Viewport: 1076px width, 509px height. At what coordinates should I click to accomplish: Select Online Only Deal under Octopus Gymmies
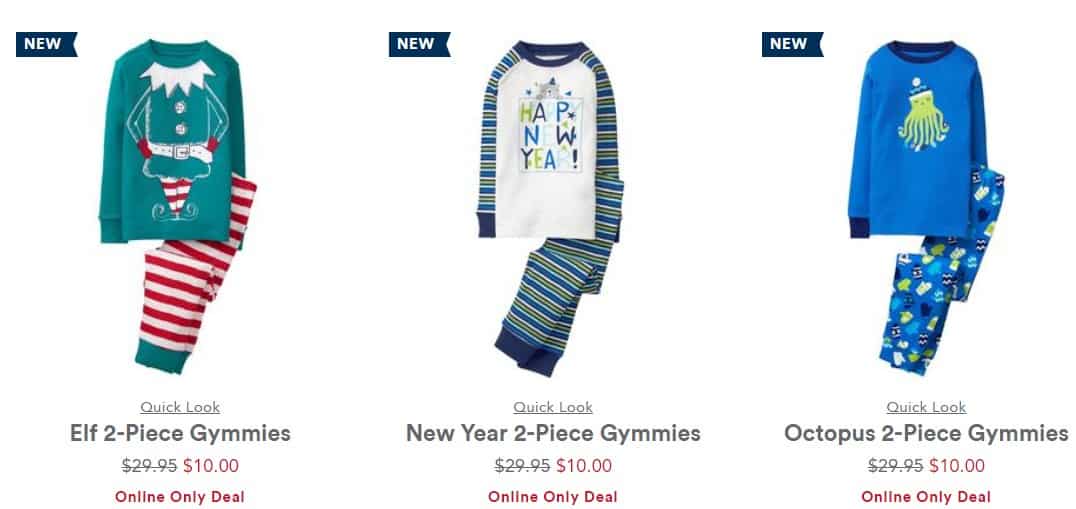(x=926, y=497)
